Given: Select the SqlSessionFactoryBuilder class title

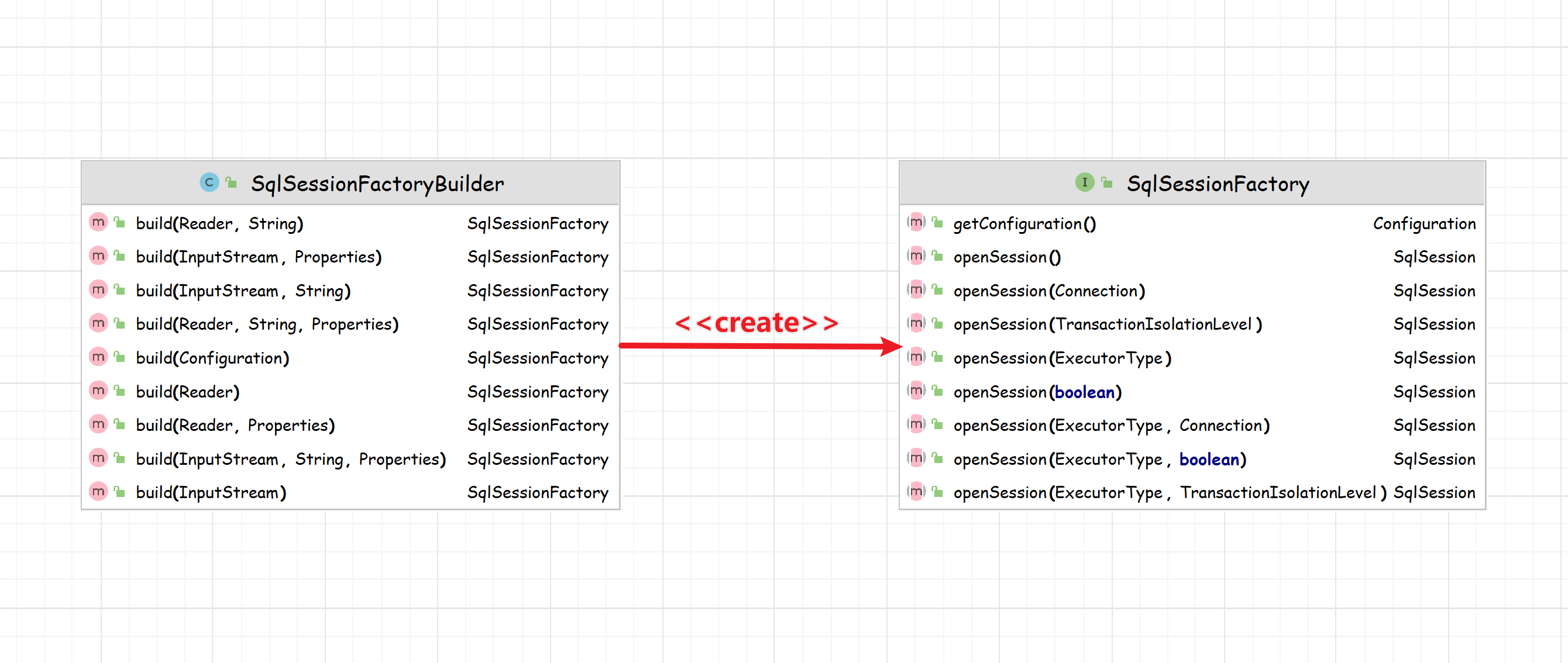Looking at the screenshot, I should [x=377, y=184].
